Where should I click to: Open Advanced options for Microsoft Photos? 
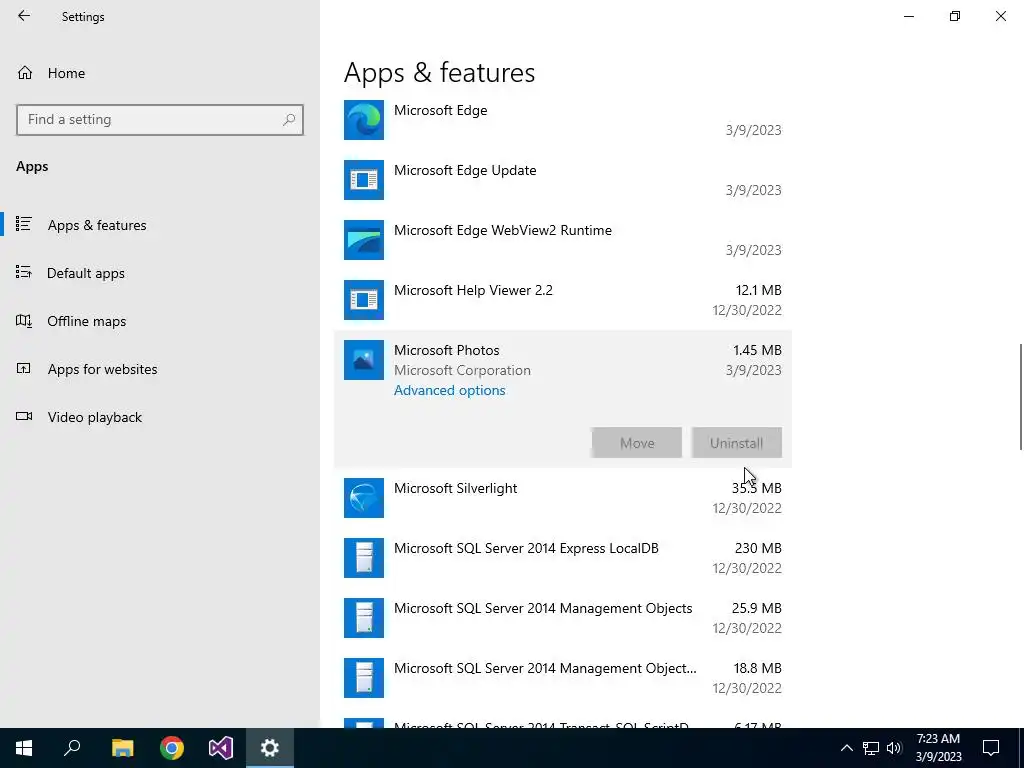coord(449,391)
